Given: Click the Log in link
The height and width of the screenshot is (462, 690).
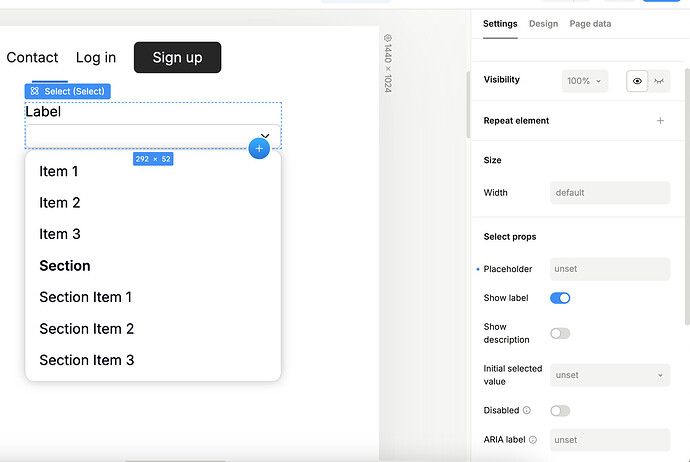Looking at the screenshot, I should tap(96, 58).
